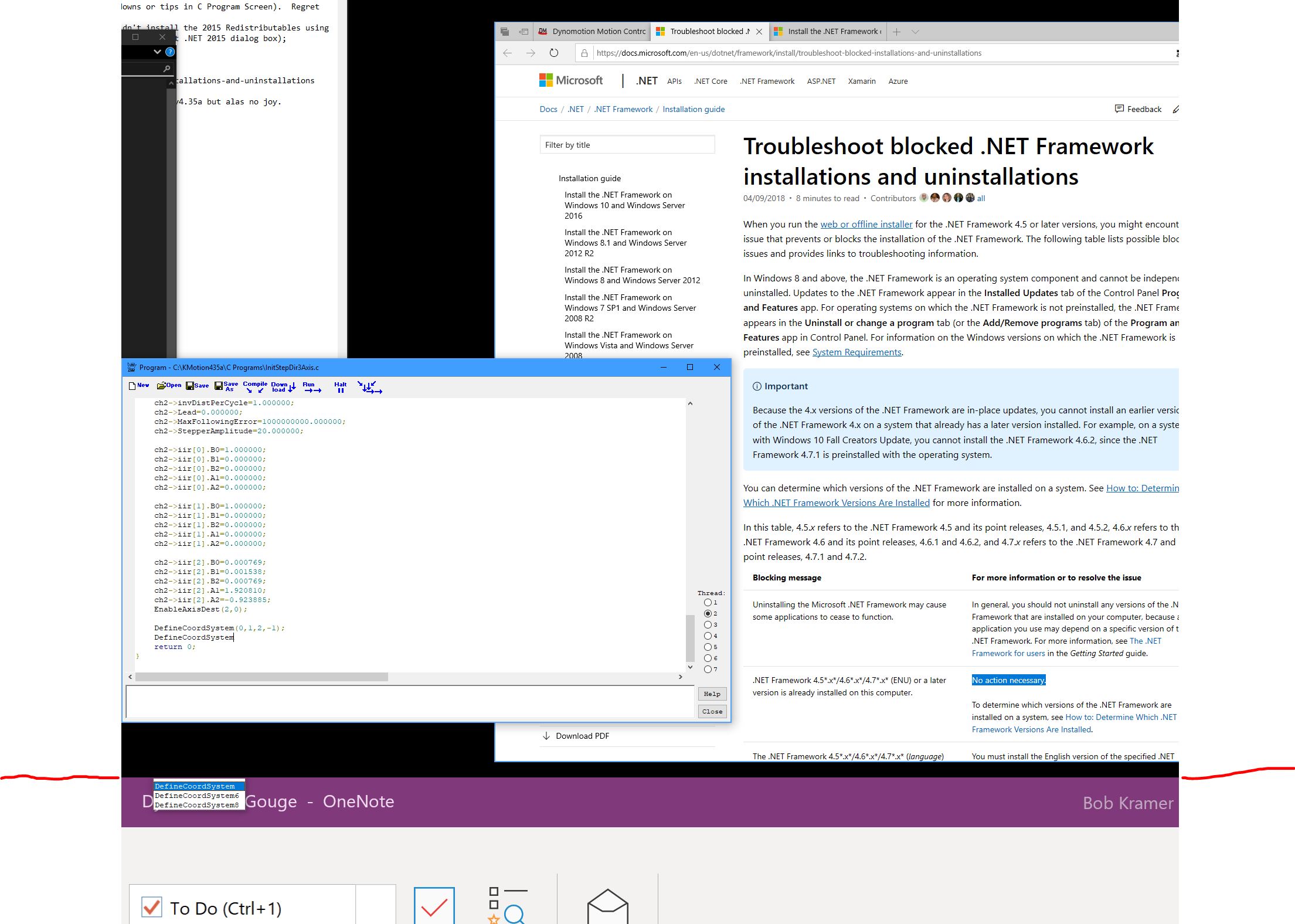
Task: Select Thread 1 radio button
Action: click(x=708, y=603)
